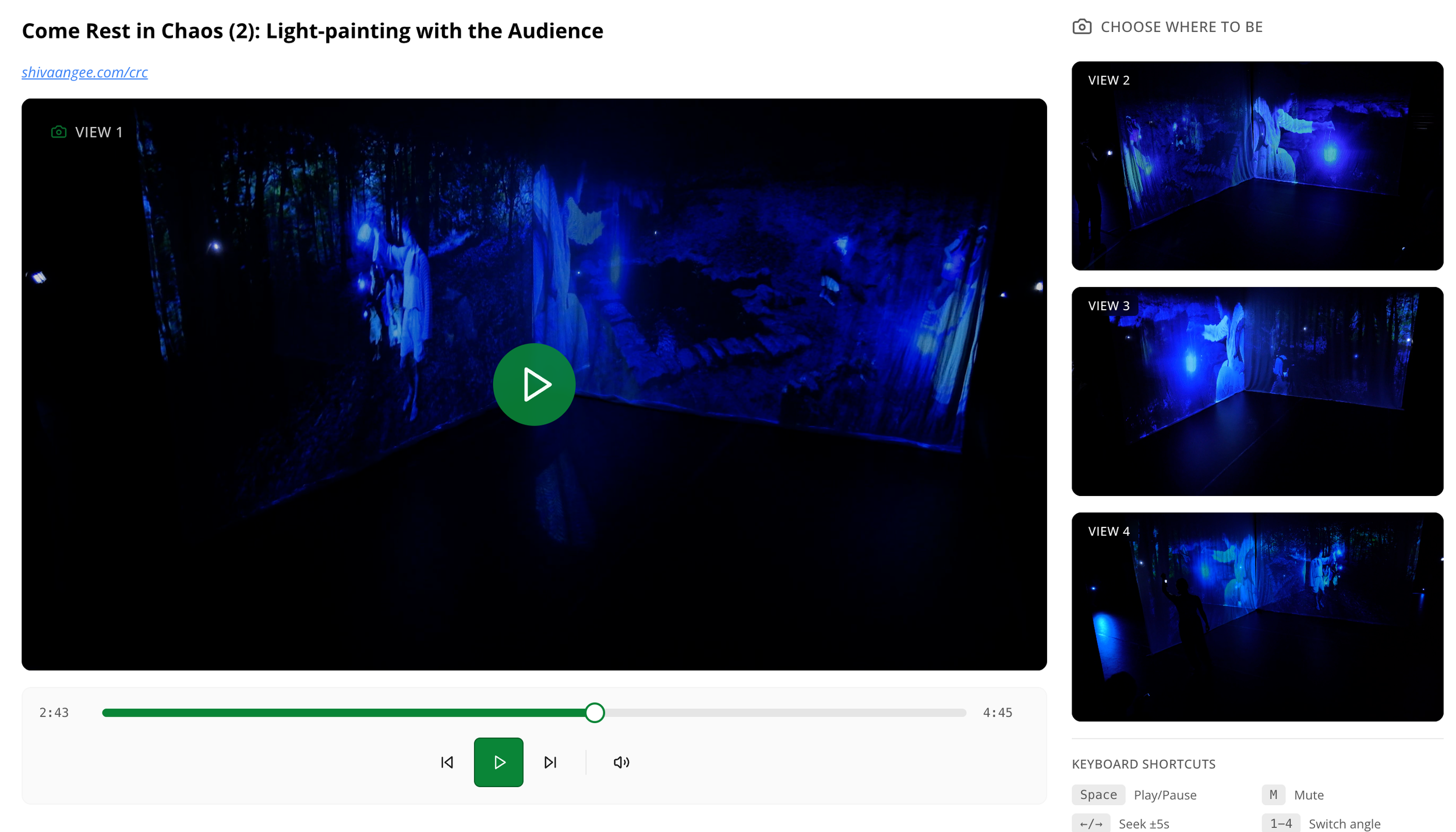1456x832 pixels.
Task: Click the 2:43 current time label
Action: point(54,713)
